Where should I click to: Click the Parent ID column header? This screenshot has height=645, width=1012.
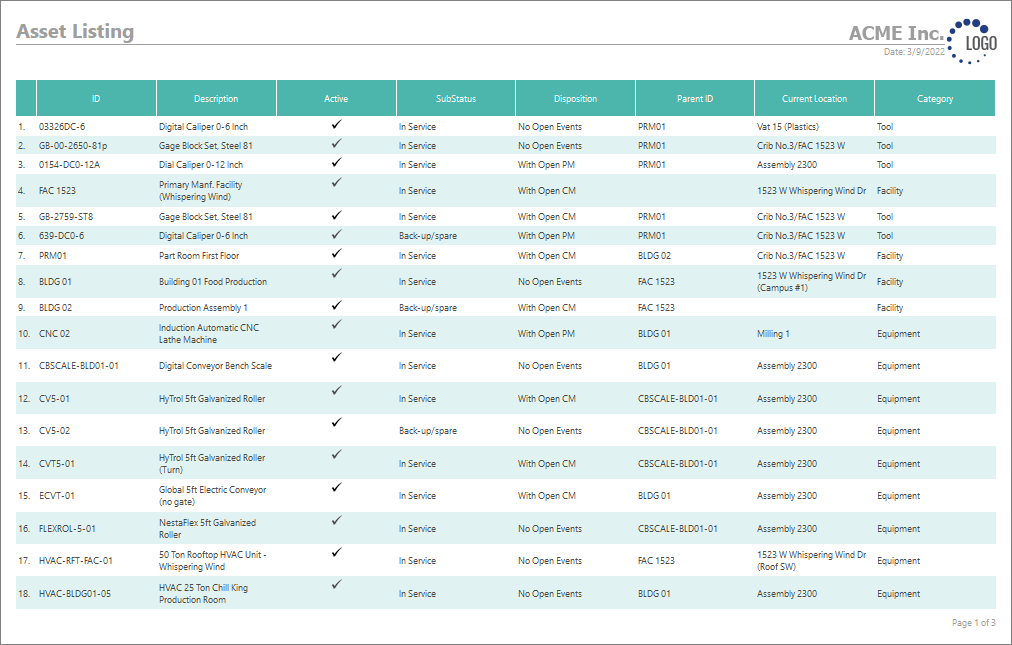click(695, 99)
